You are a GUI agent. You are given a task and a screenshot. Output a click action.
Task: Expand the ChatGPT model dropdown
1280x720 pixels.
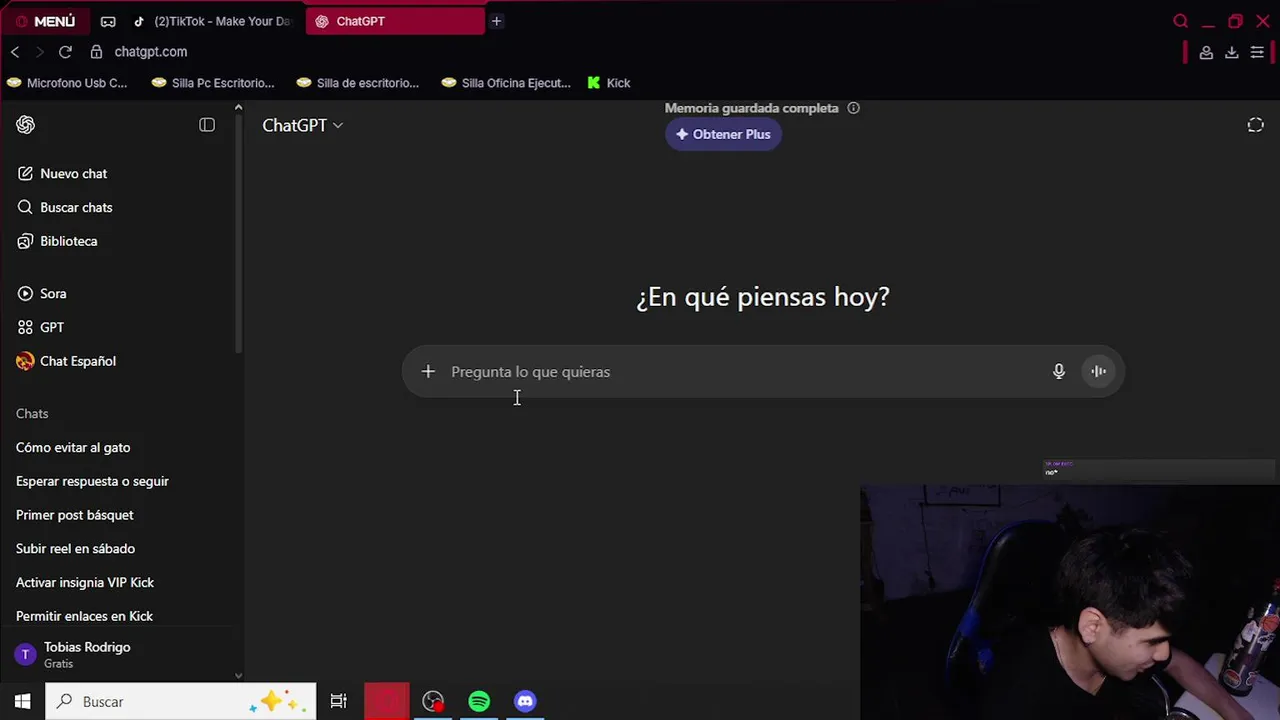303,125
